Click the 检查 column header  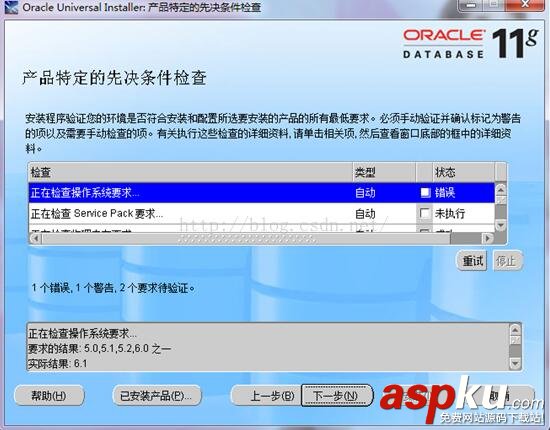(x=190, y=172)
